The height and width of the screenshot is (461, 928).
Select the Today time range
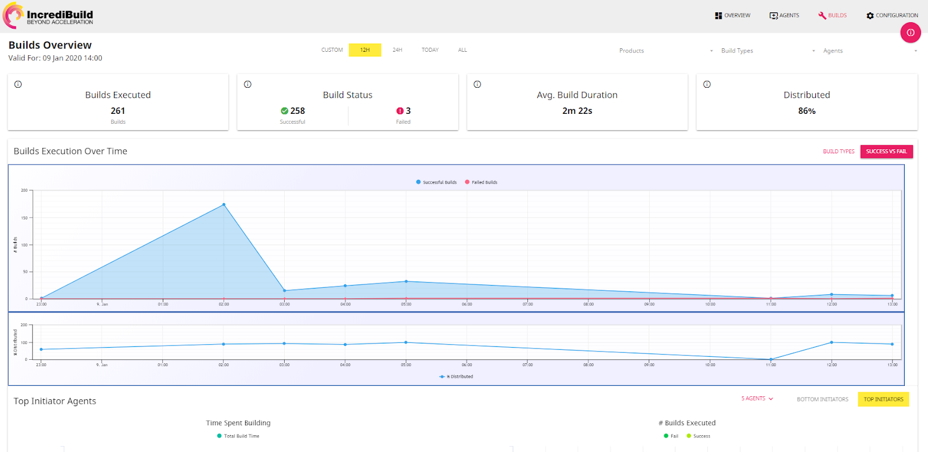430,50
